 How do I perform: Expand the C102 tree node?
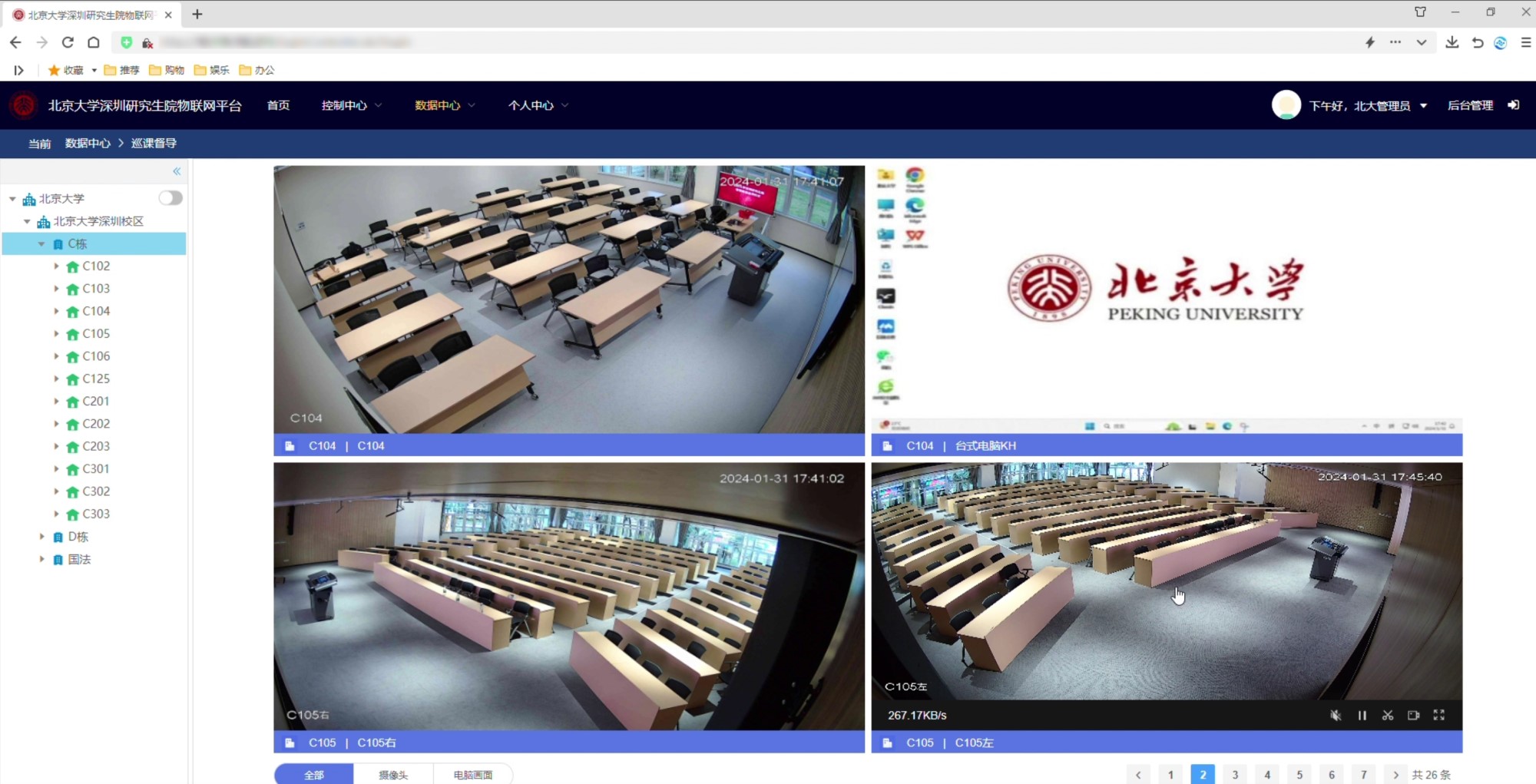[x=56, y=266]
